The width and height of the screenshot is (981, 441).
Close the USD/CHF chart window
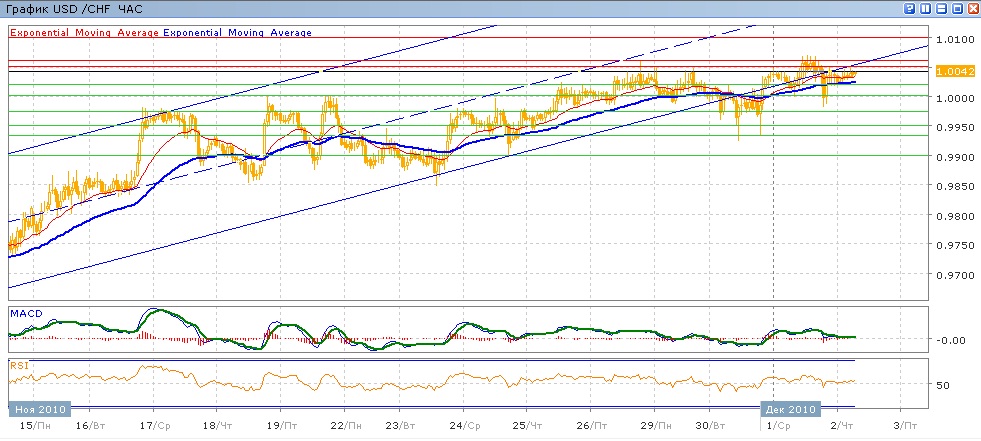(973, 8)
